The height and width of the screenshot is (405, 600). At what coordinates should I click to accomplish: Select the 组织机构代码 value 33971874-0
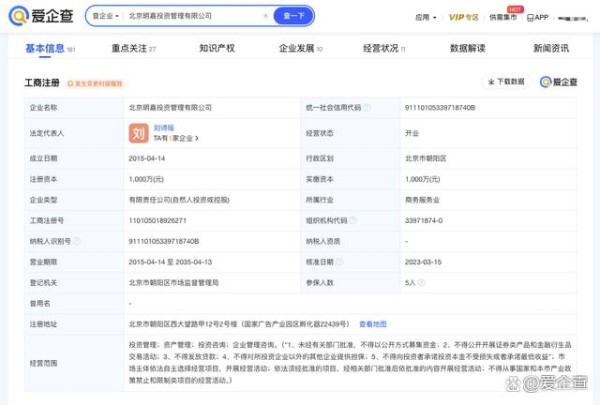[424, 220]
